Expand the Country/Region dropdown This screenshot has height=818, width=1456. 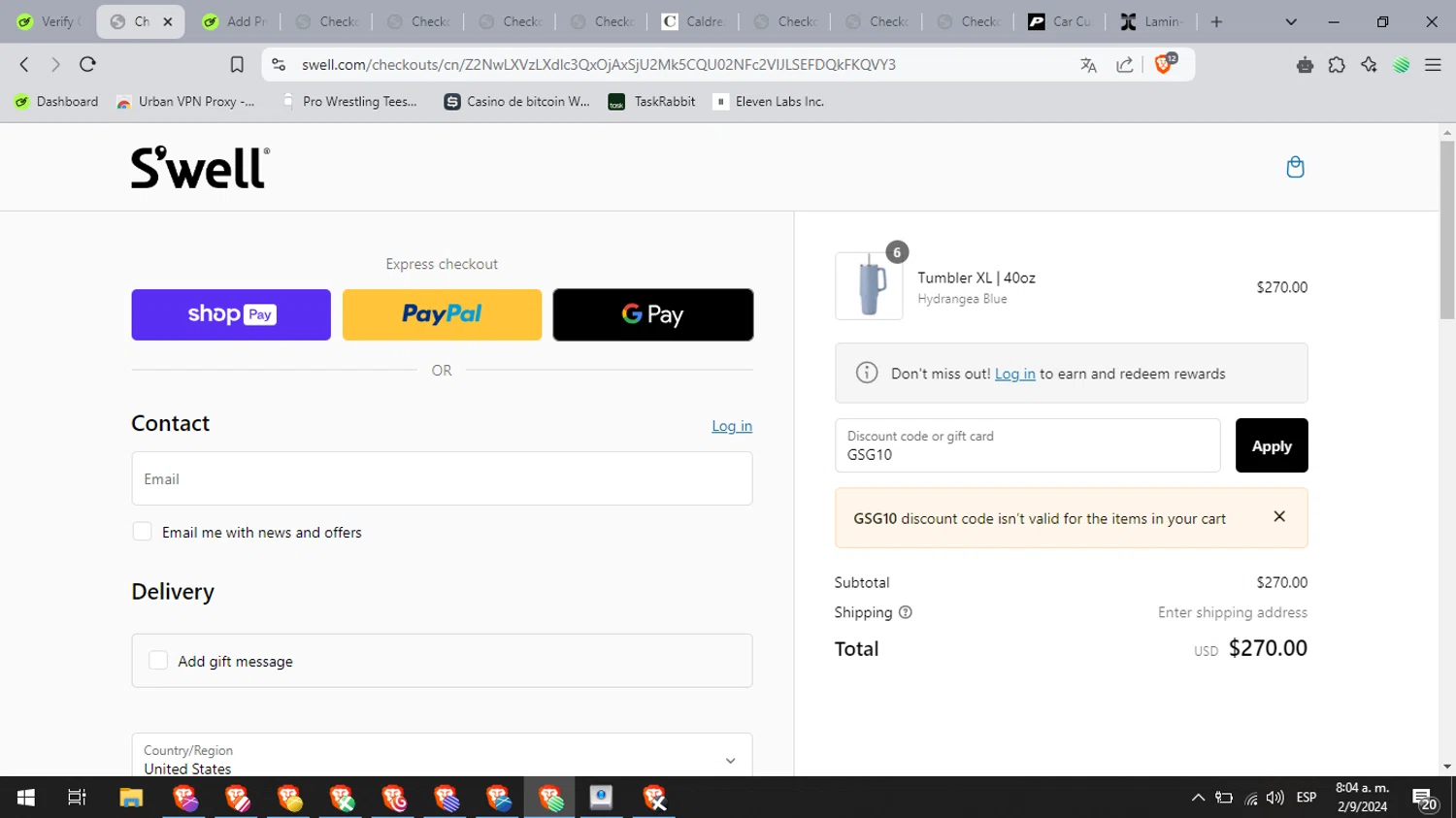[442, 757]
